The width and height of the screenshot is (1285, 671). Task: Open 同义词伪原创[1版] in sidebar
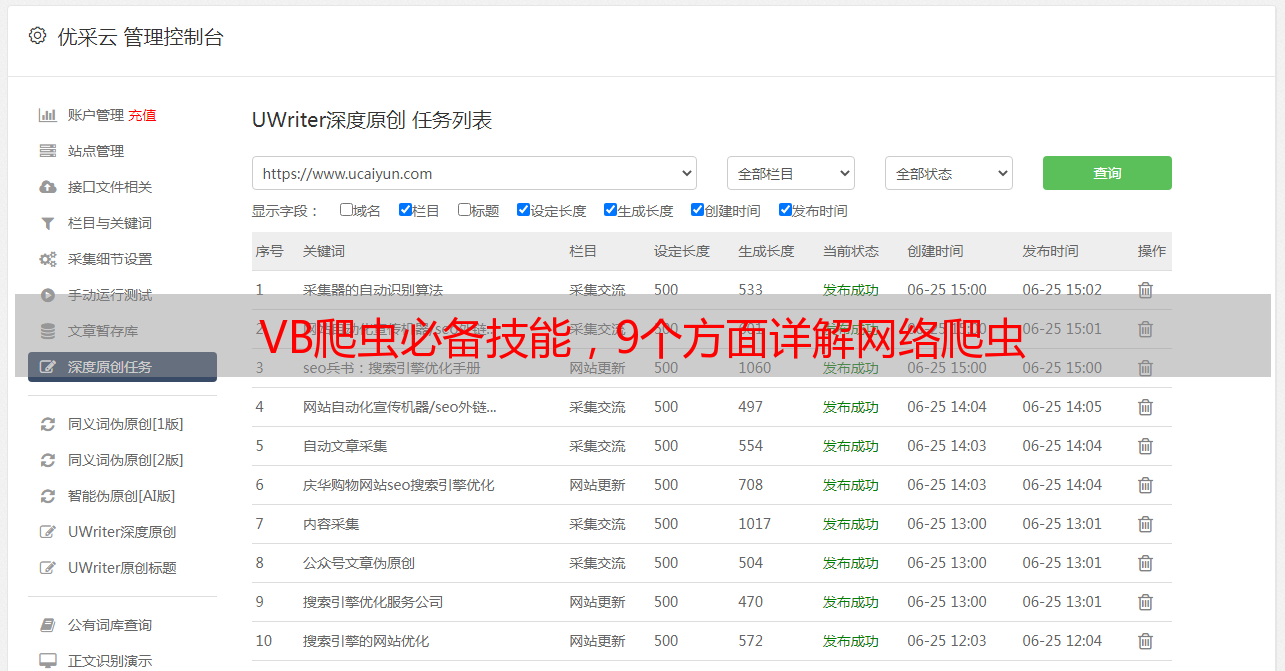click(x=125, y=424)
